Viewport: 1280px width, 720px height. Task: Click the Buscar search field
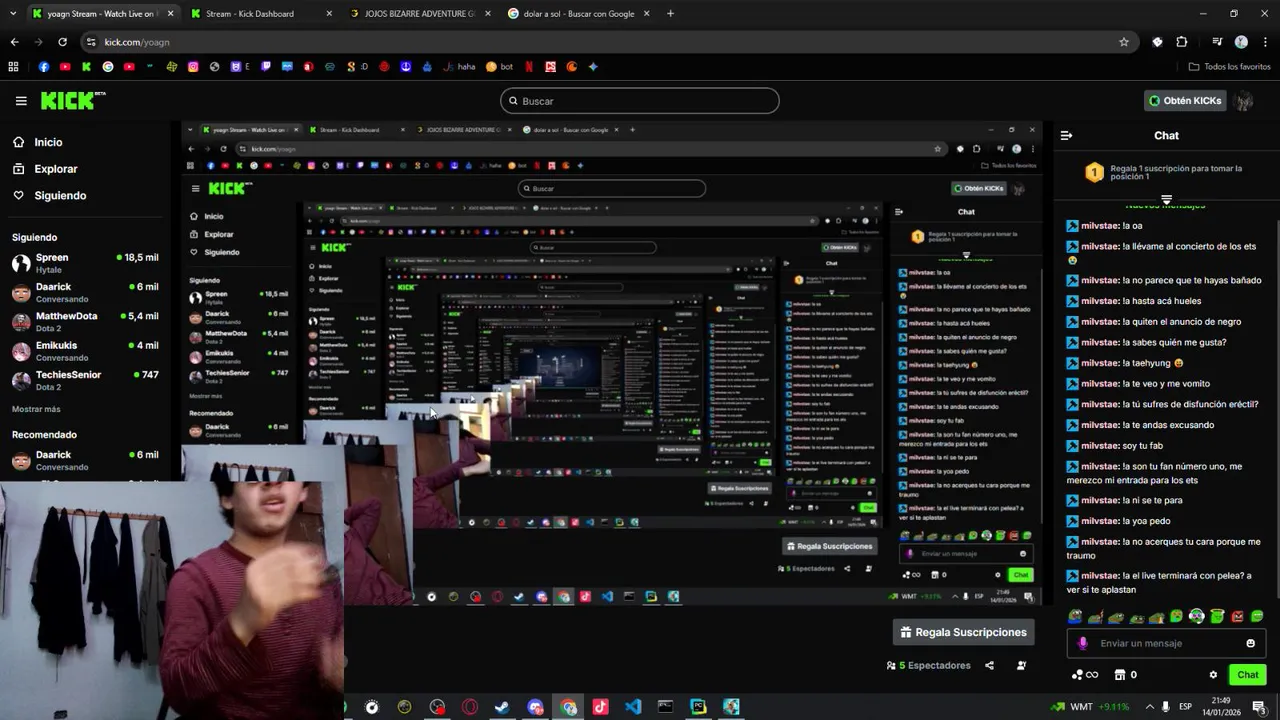coord(640,101)
